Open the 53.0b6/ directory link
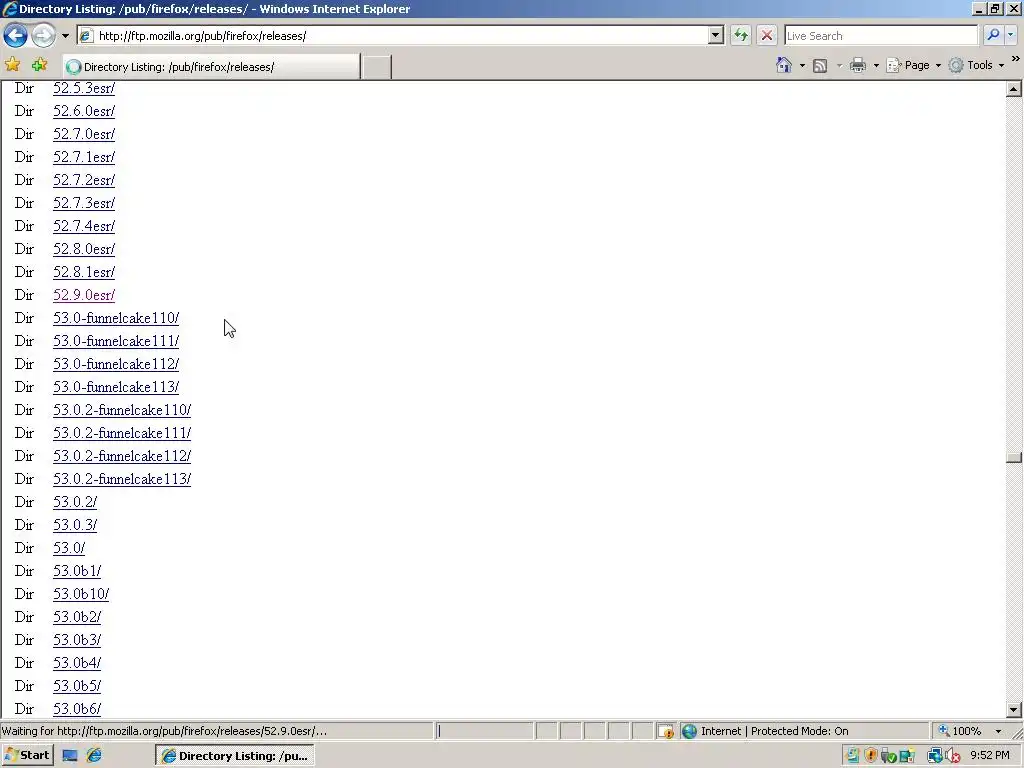Viewport: 1024px width, 768px height. tap(77, 709)
